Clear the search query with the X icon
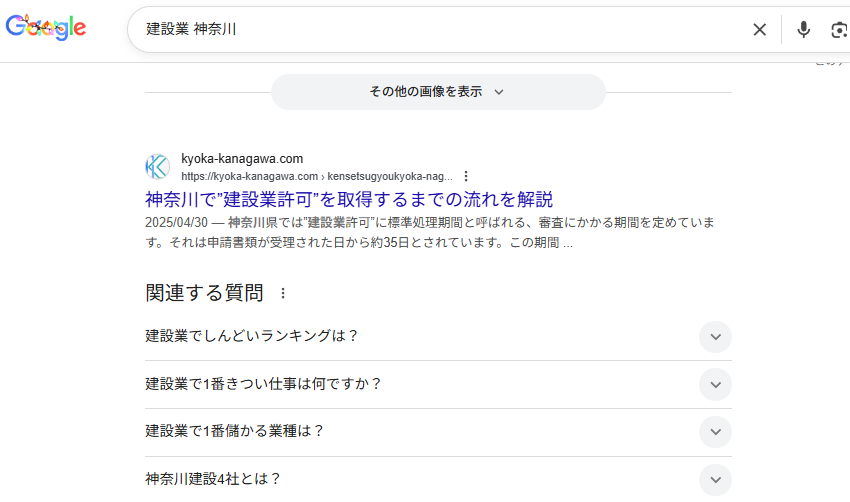Image resolution: width=850 pixels, height=502 pixels. (760, 30)
